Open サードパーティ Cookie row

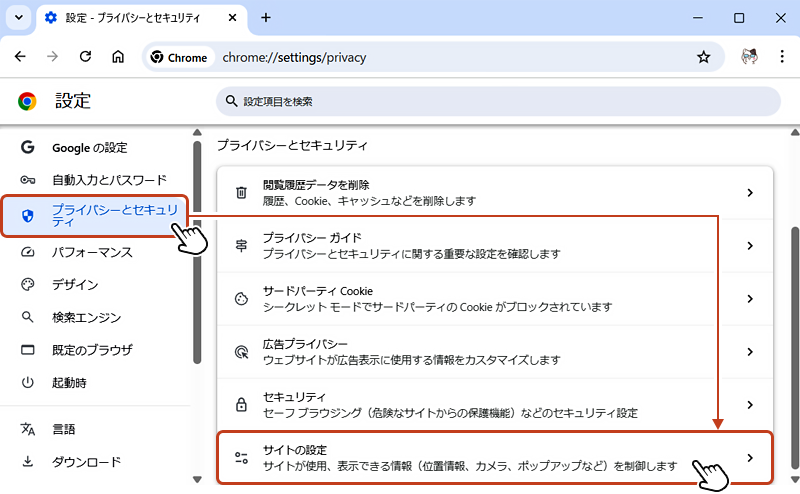(495, 299)
